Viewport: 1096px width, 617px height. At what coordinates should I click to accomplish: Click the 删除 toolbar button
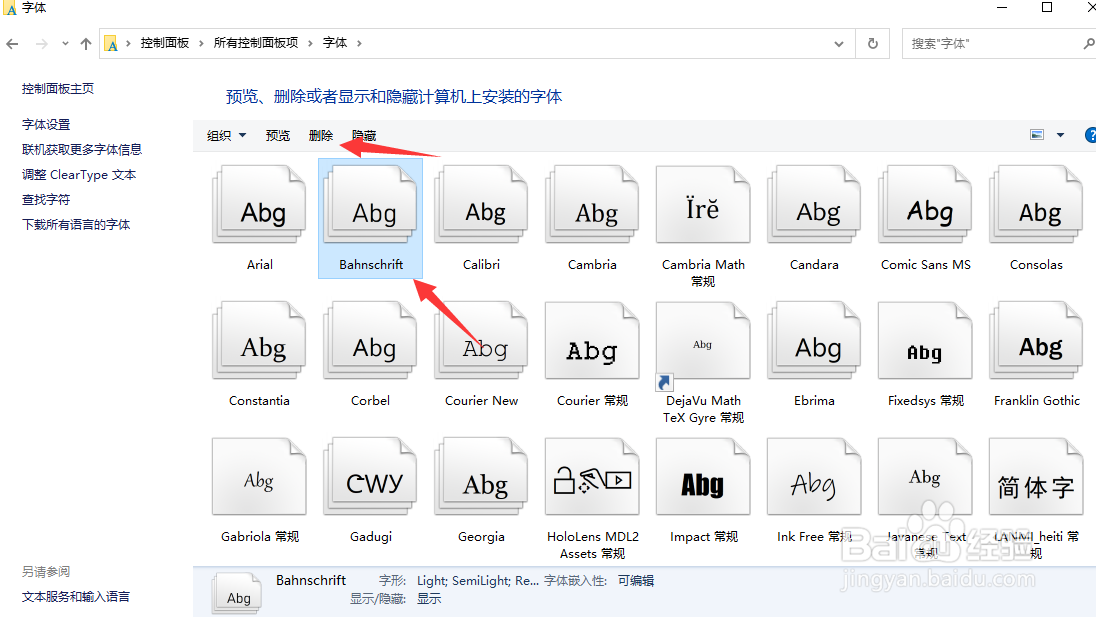click(321, 136)
